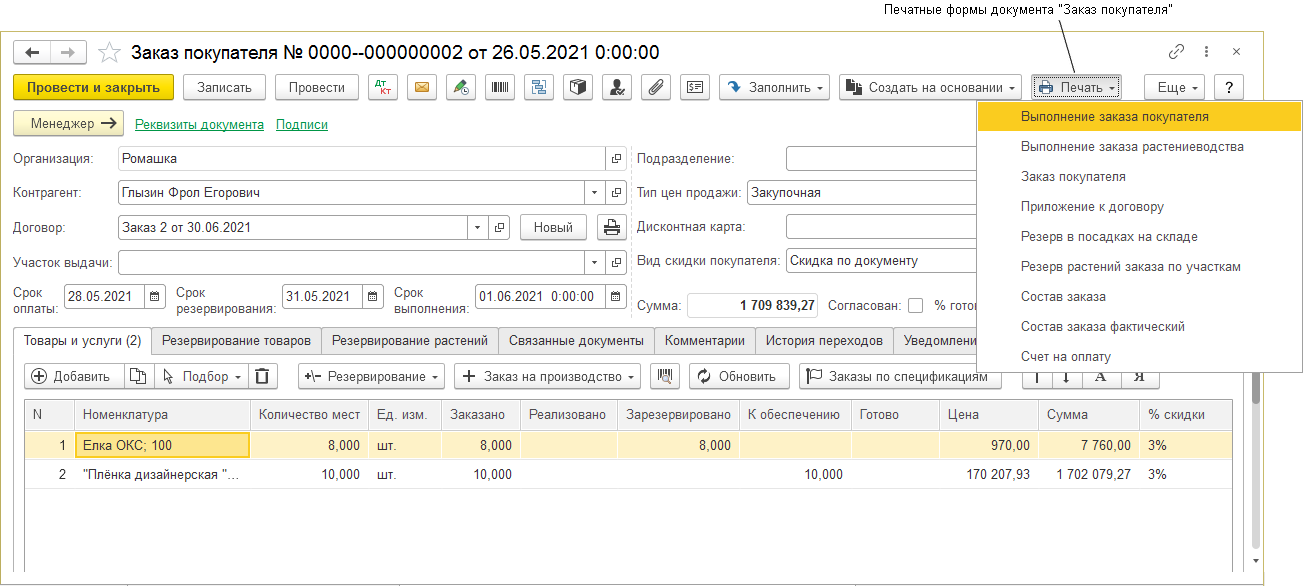Viewport: 1303px width, 586px height.
Task: Click printer icon next to Договор field
Action: 611,227
